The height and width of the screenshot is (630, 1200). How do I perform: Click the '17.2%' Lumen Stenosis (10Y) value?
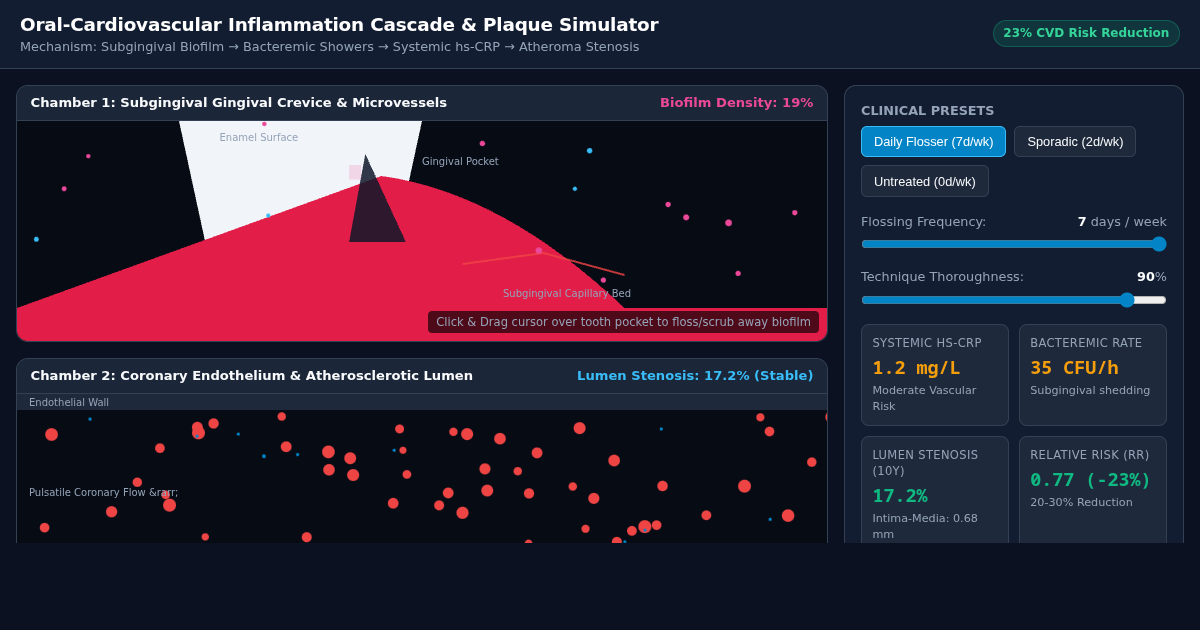[900, 496]
